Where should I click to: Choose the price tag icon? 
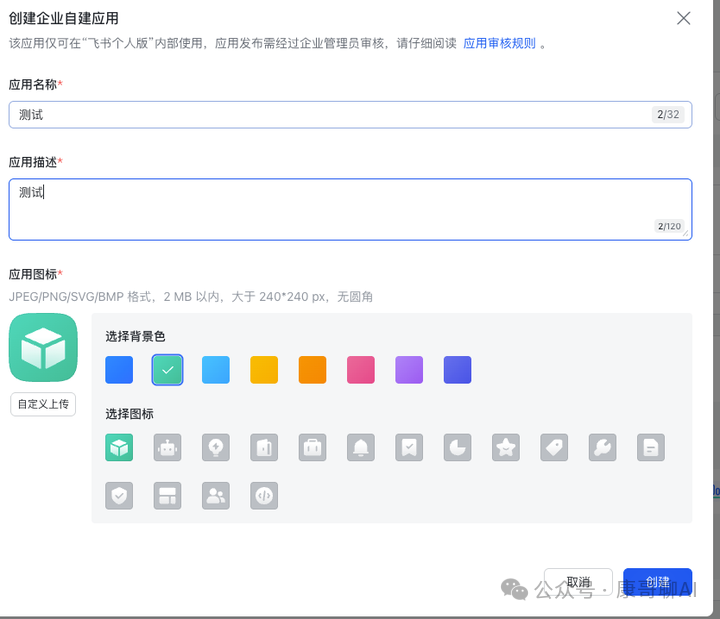[x=554, y=447]
